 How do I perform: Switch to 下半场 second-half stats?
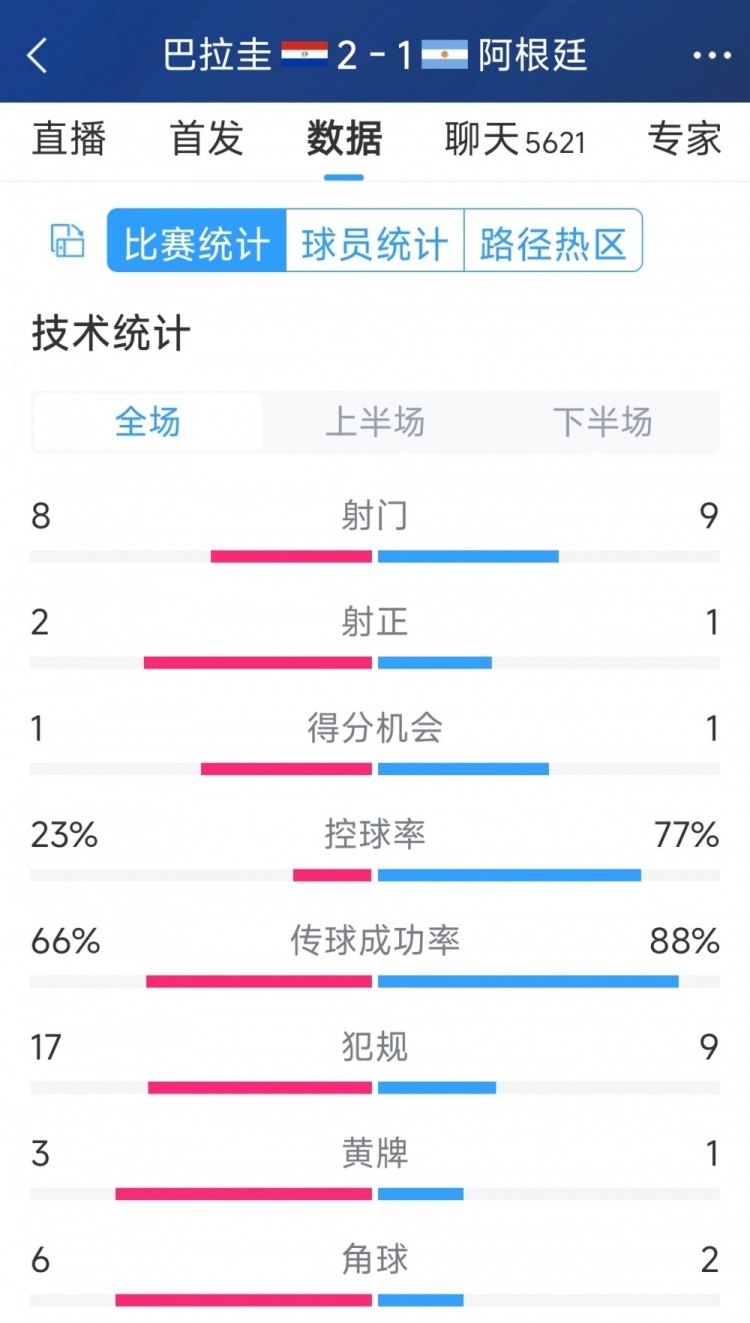[x=604, y=422]
